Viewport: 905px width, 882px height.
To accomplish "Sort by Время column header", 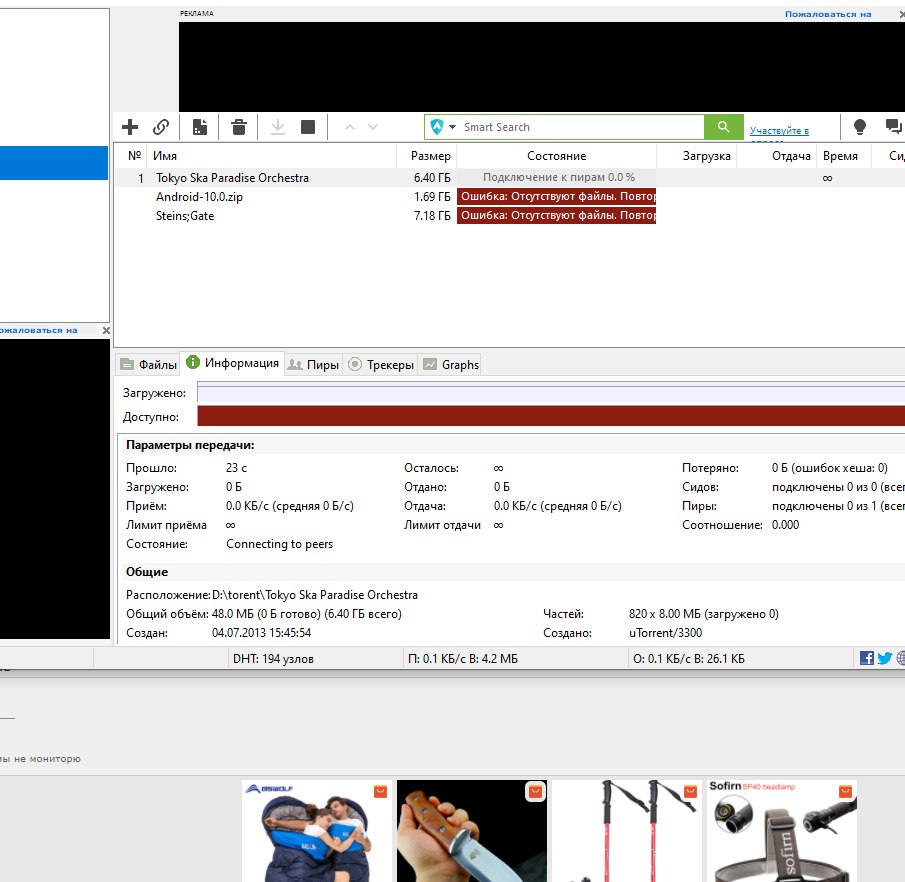I will tap(840, 156).
